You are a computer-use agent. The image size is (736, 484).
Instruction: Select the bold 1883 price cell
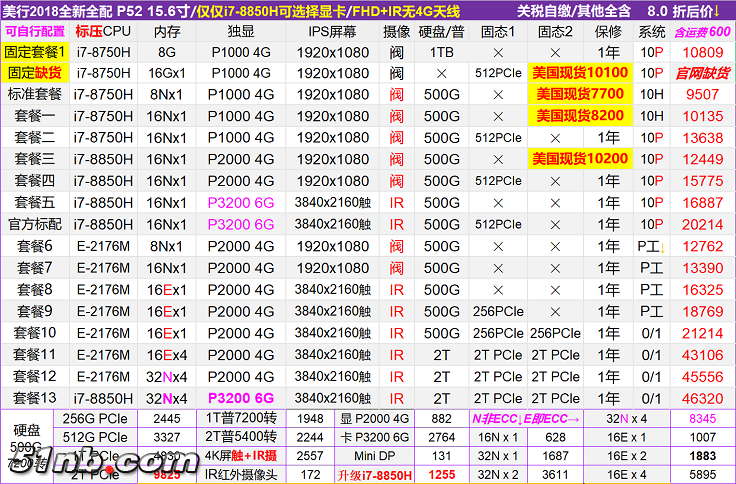point(702,456)
